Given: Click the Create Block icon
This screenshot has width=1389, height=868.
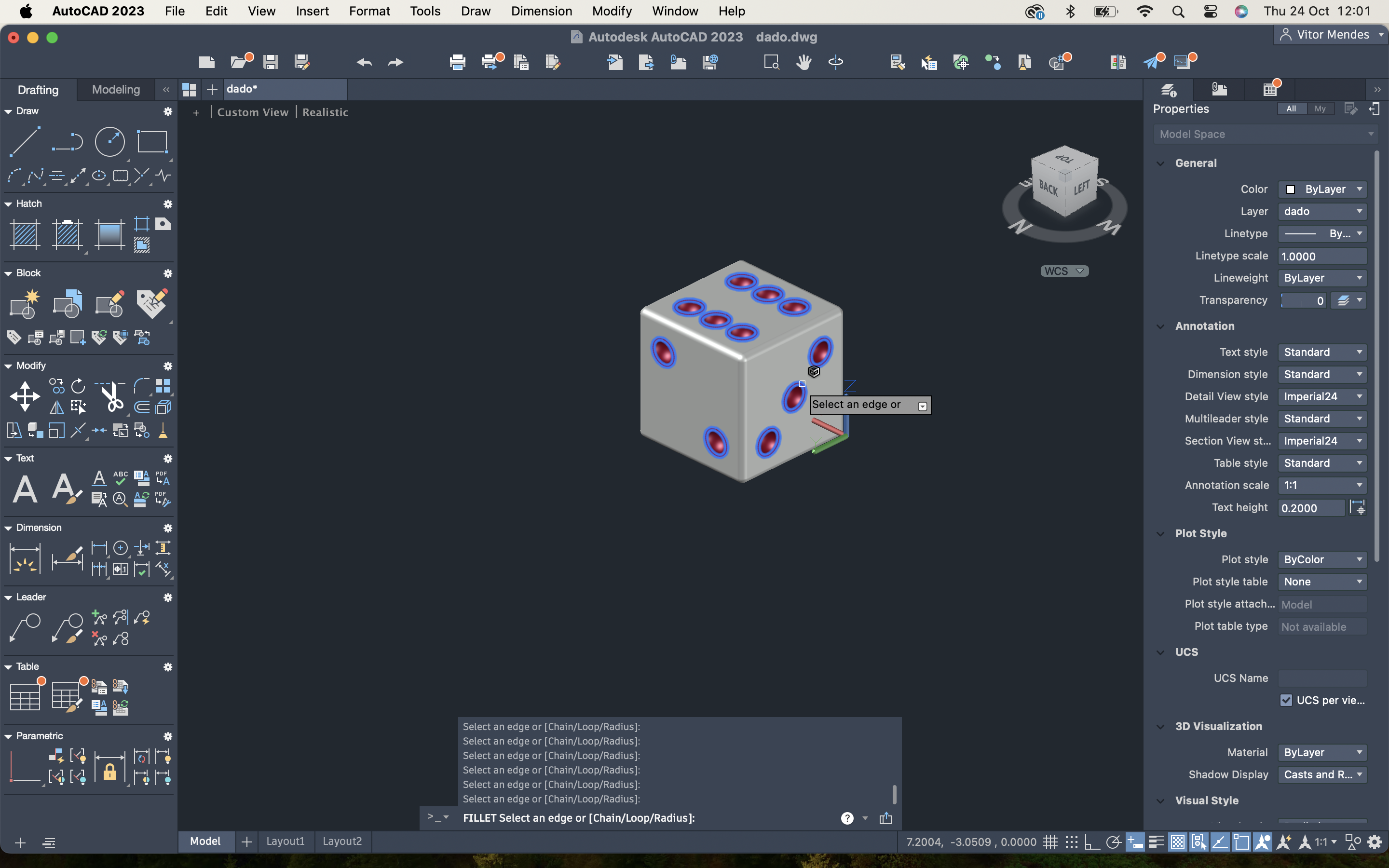Looking at the screenshot, I should coord(25,304).
